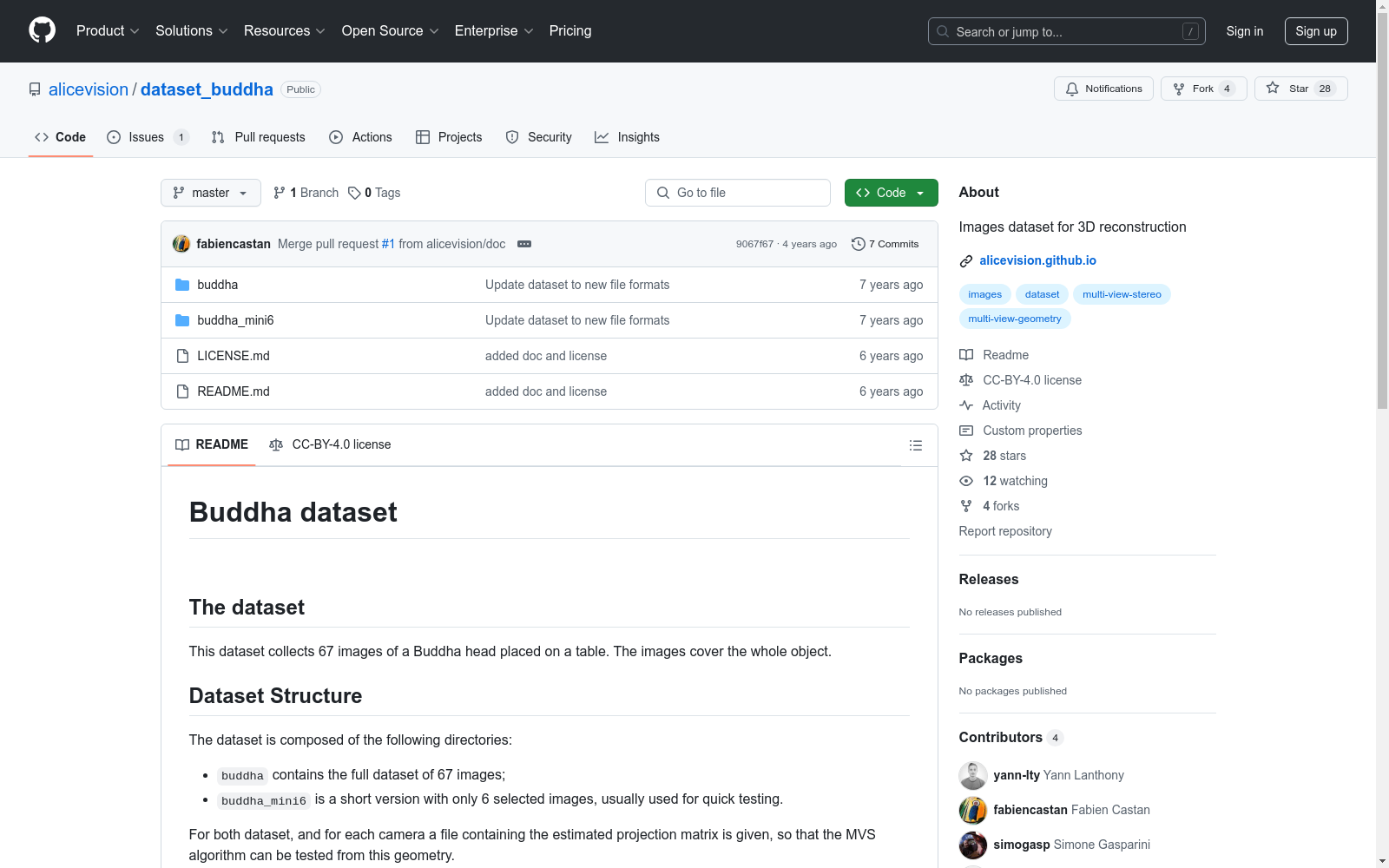Click the pulse icon beside Activity

[966, 405]
